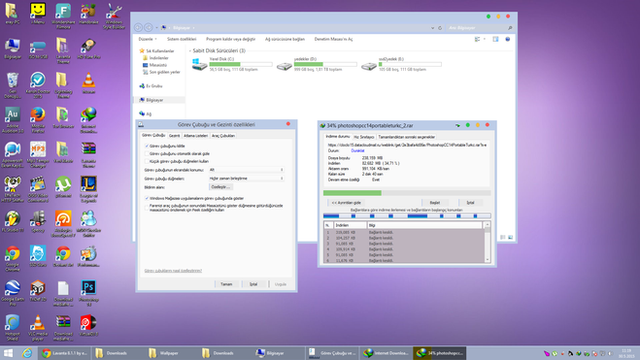Click the Back arrow in the Bilgisayar window

coord(138,27)
